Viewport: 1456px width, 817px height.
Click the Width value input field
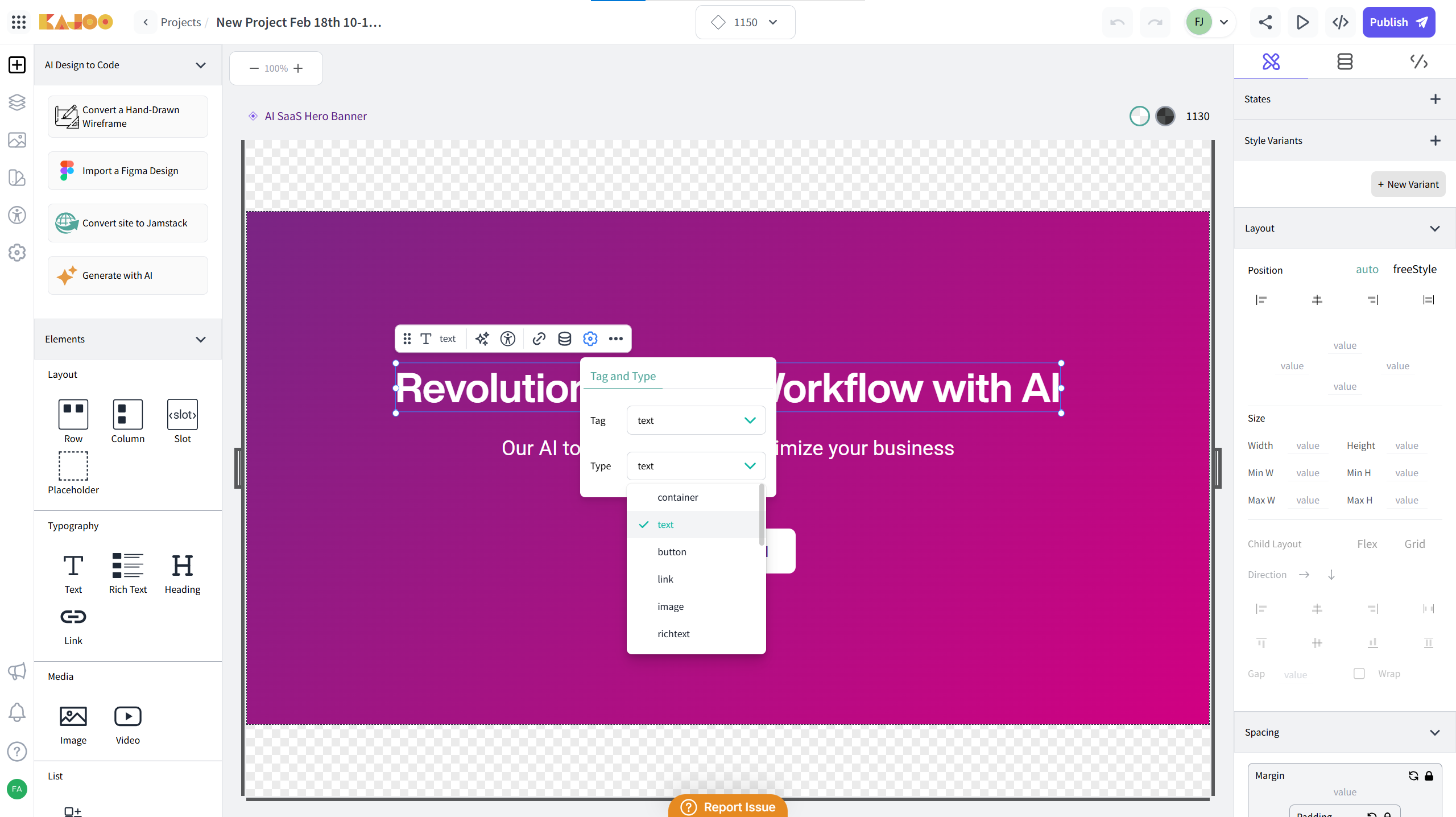coord(1308,445)
